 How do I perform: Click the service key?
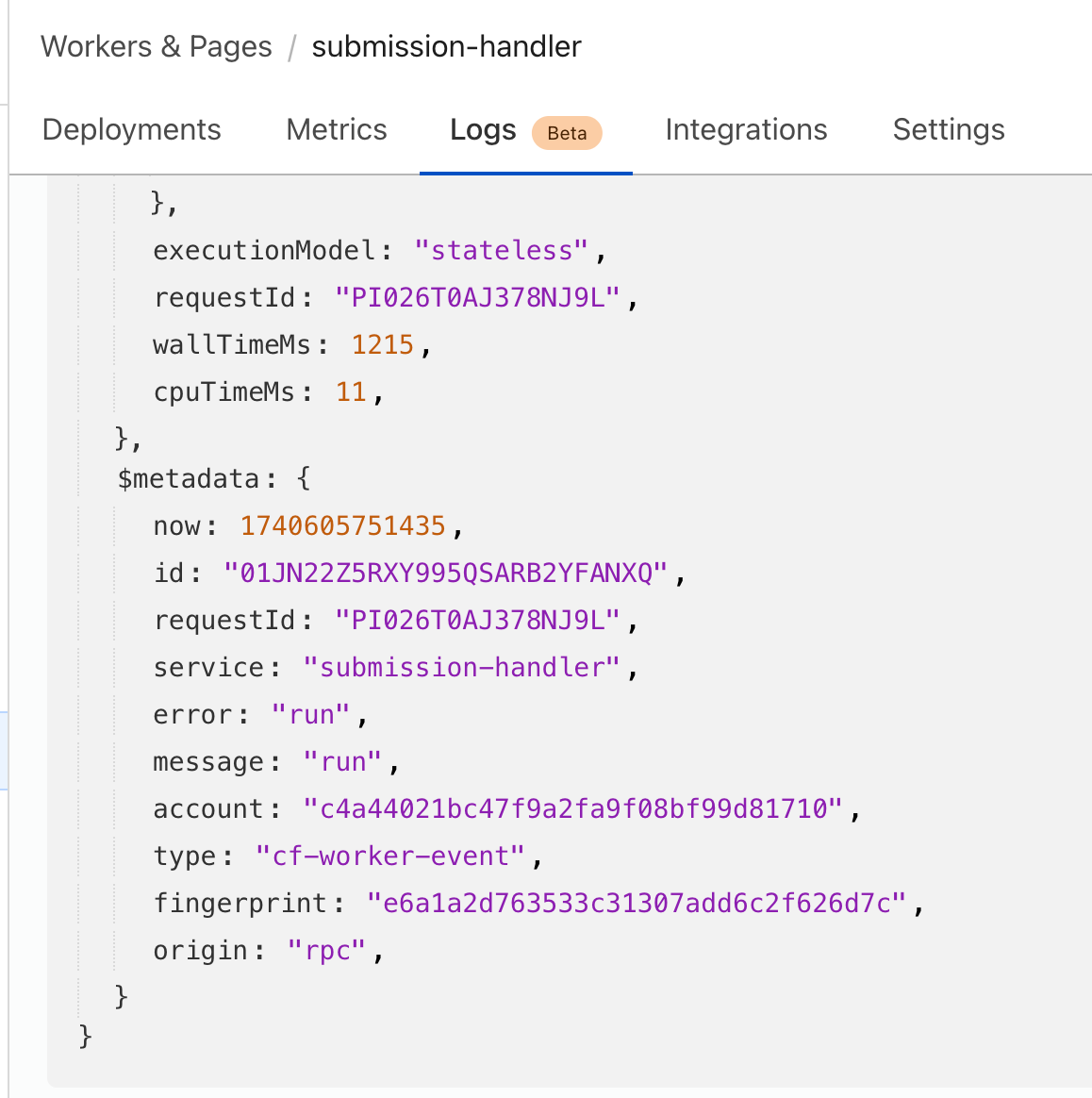pyautogui.click(x=208, y=667)
